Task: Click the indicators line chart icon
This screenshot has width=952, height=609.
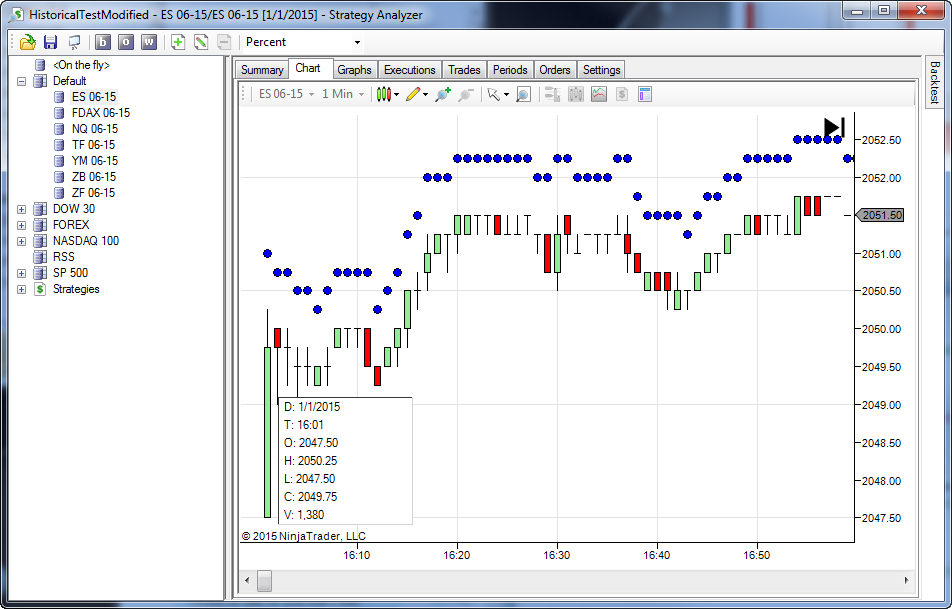Action: pos(599,94)
